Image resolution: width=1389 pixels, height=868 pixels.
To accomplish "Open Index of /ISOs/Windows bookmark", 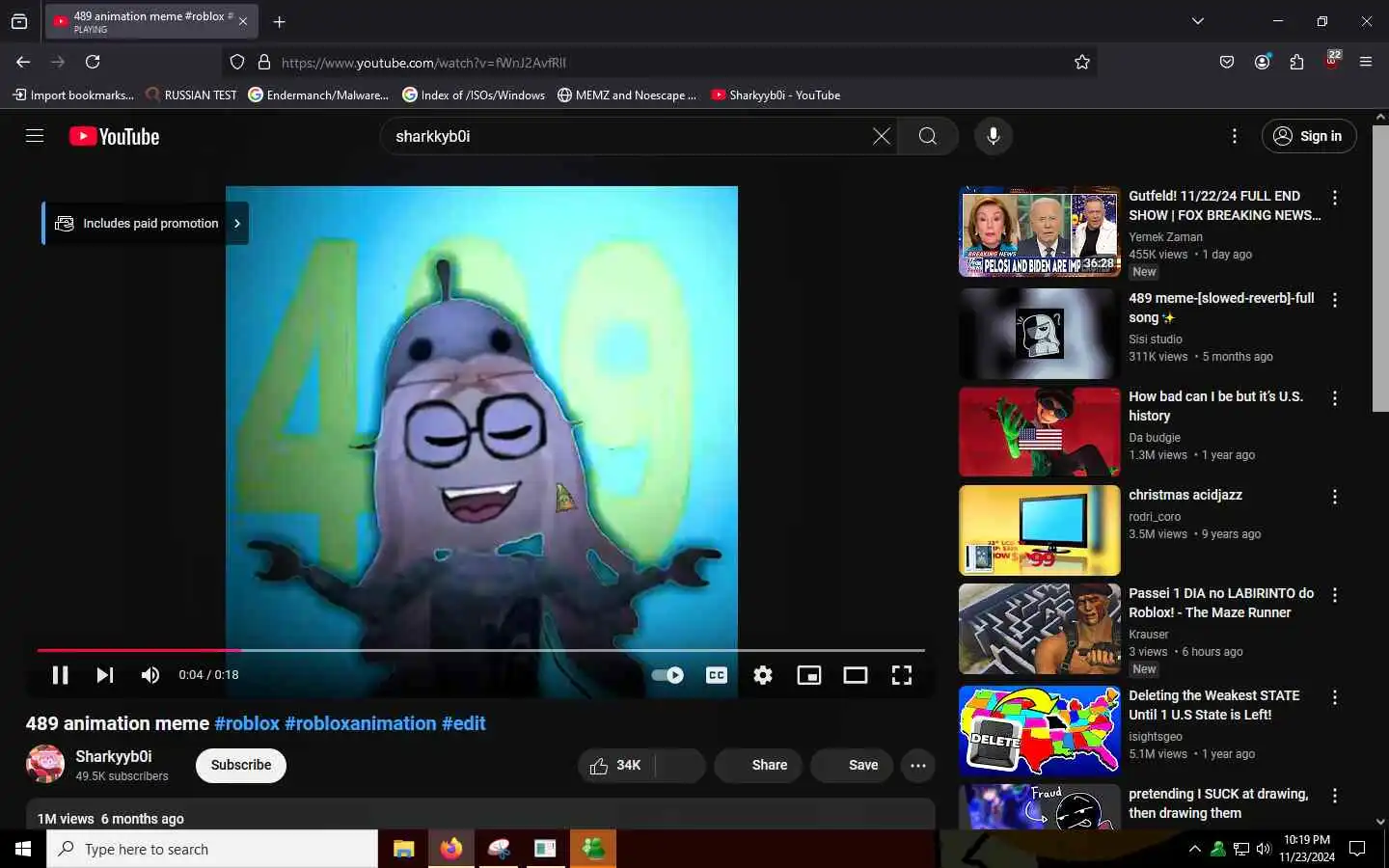I will (474, 95).
